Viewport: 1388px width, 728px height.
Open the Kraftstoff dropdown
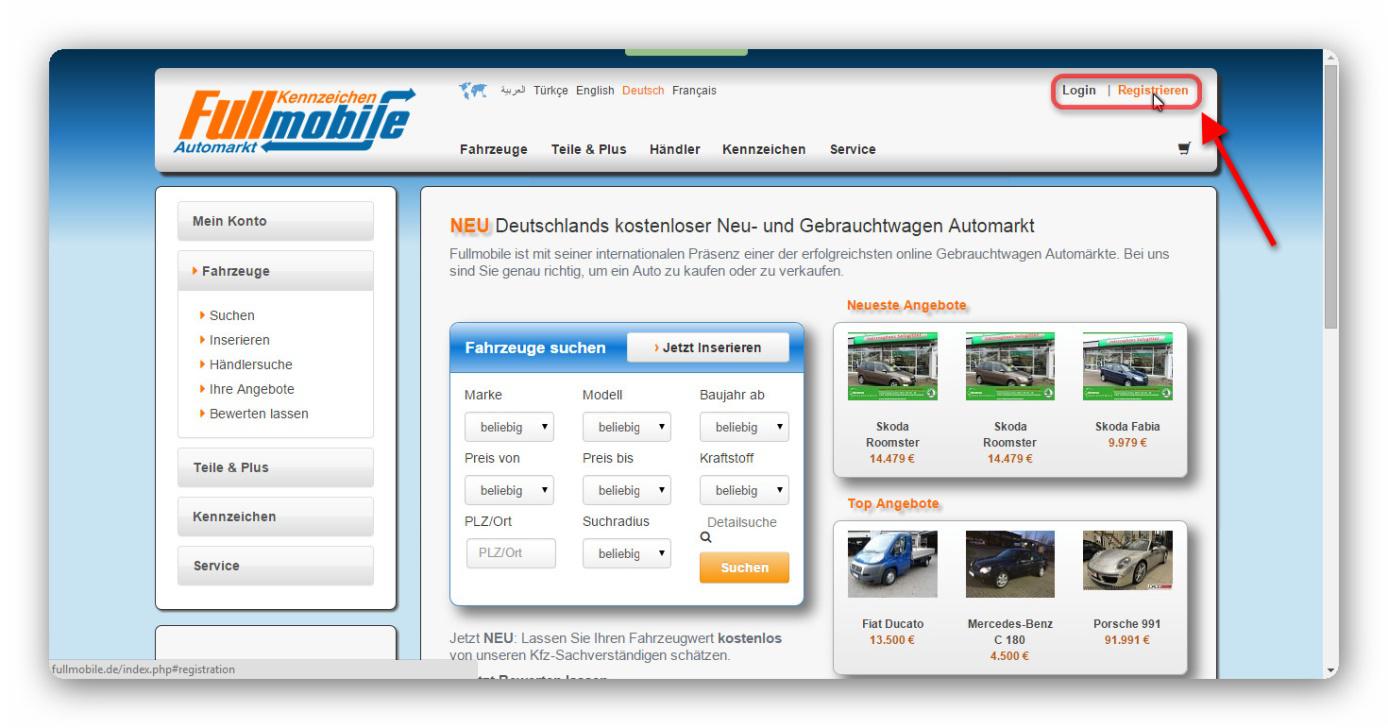(x=744, y=491)
